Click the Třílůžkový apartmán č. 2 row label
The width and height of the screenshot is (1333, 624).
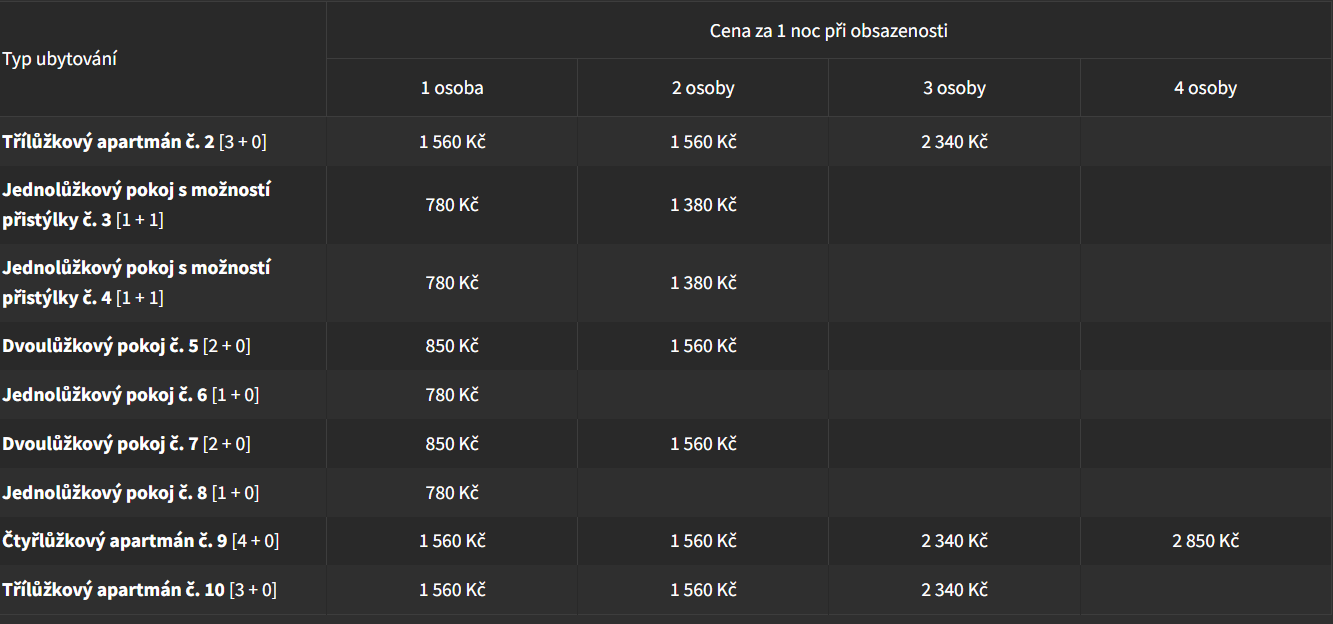click(134, 142)
